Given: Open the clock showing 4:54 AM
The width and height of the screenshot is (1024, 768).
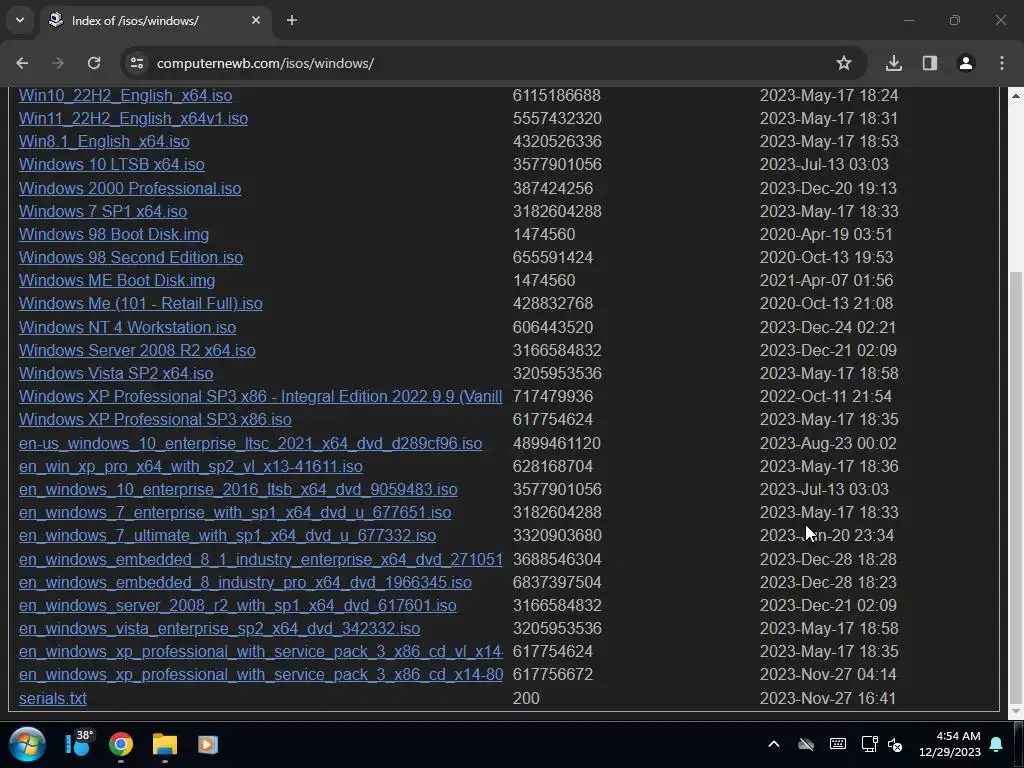Looking at the screenshot, I should point(950,744).
